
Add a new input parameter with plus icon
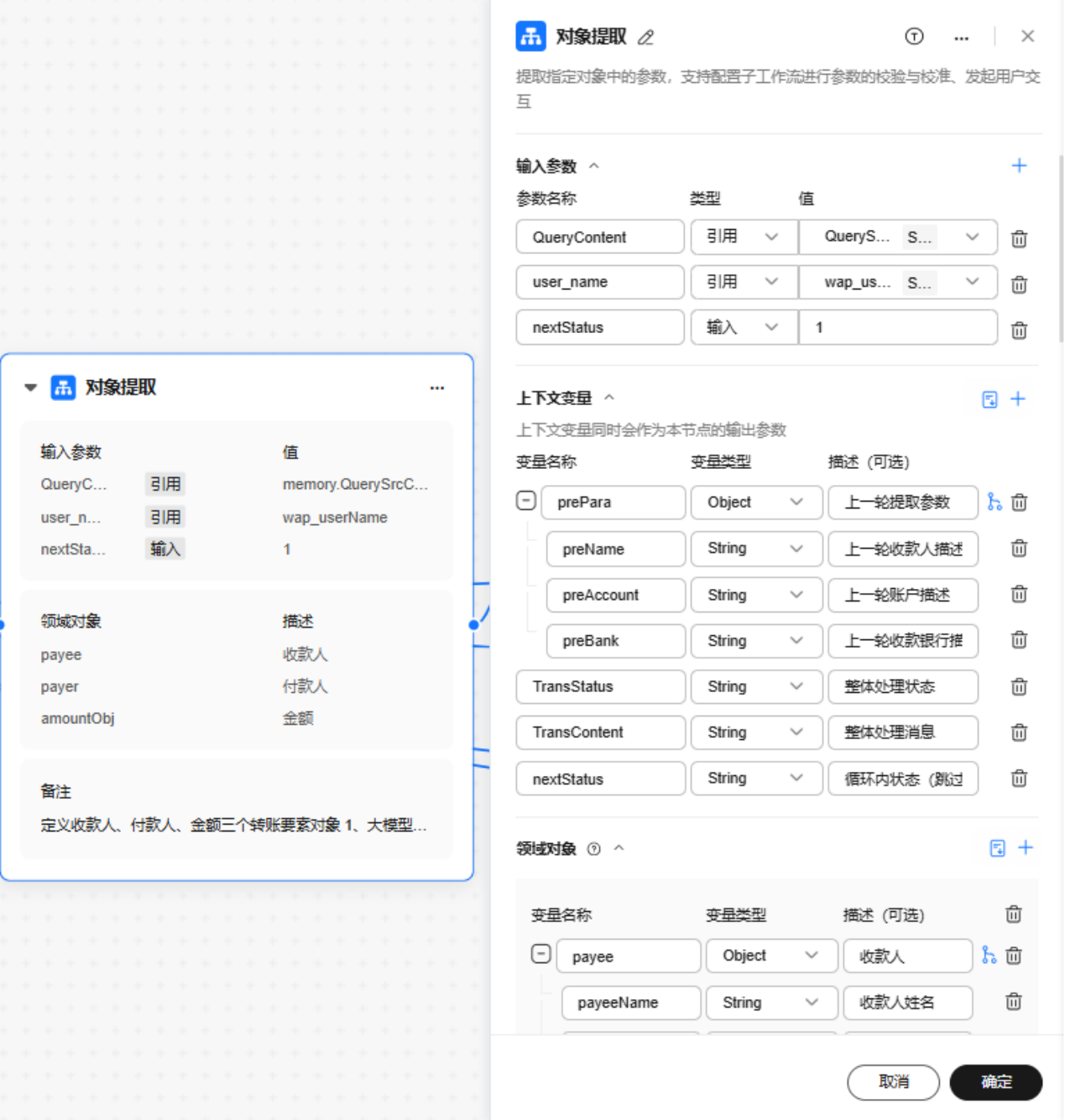1019,165
